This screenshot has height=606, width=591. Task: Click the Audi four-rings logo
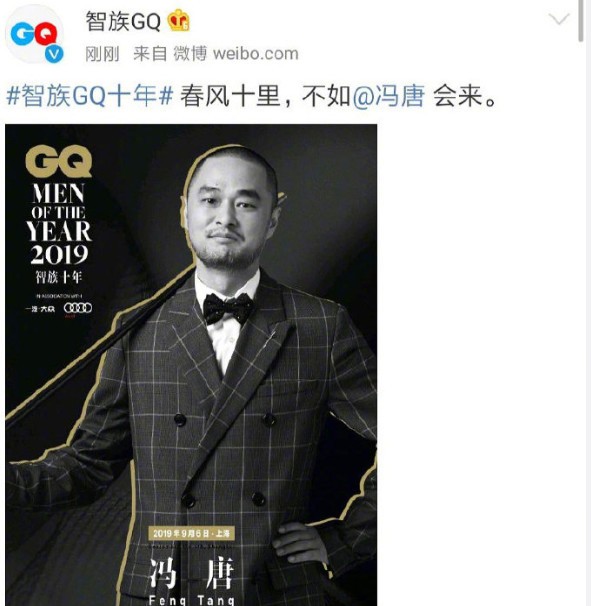(x=78, y=308)
